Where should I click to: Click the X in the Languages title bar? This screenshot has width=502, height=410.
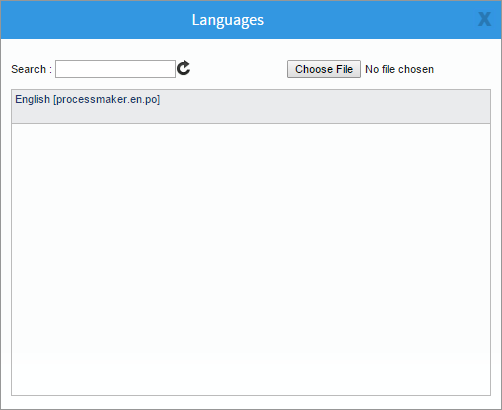point(484,19)
